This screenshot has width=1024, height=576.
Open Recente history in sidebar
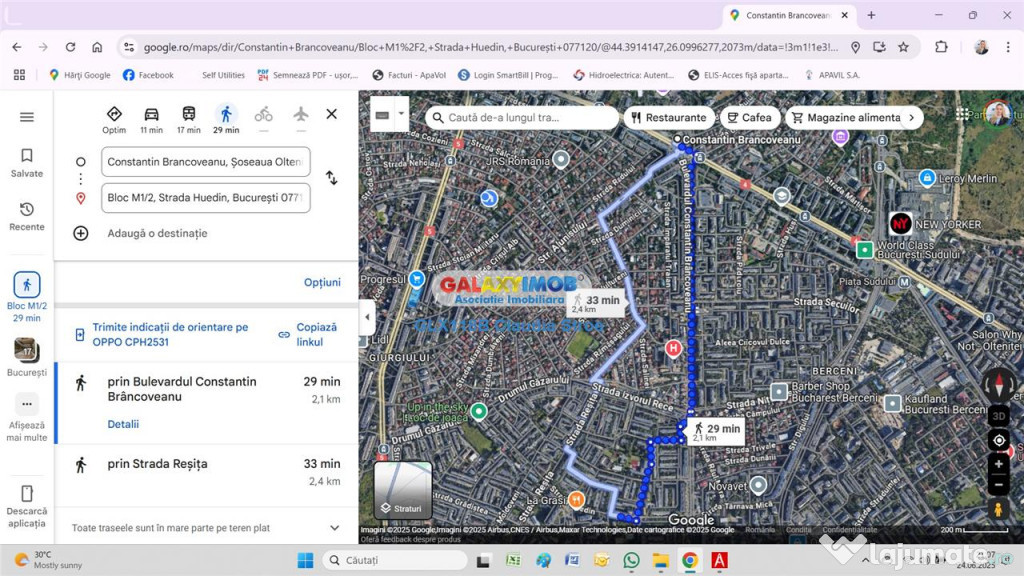coord(27,210)
